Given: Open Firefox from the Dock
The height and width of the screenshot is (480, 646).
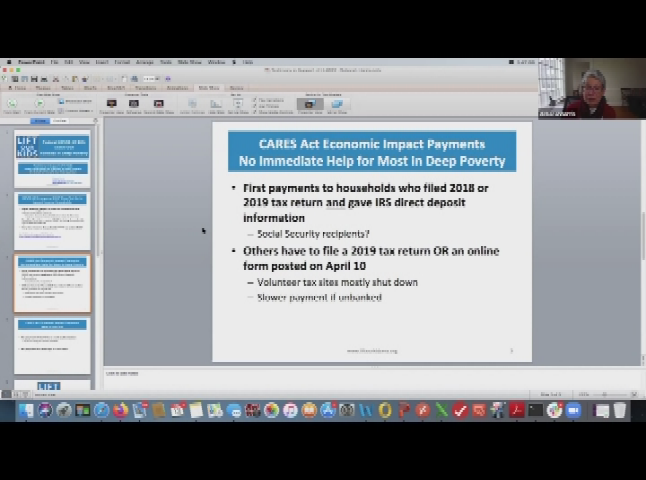Looking at the screenshot, I should pyautogui.click(x=120, y=410).
